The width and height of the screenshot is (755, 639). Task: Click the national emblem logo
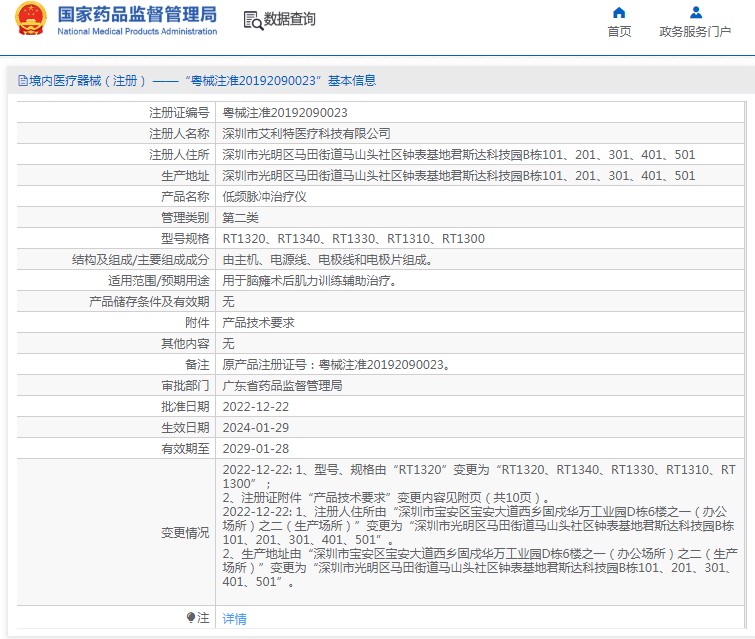(x=31, y=19)
